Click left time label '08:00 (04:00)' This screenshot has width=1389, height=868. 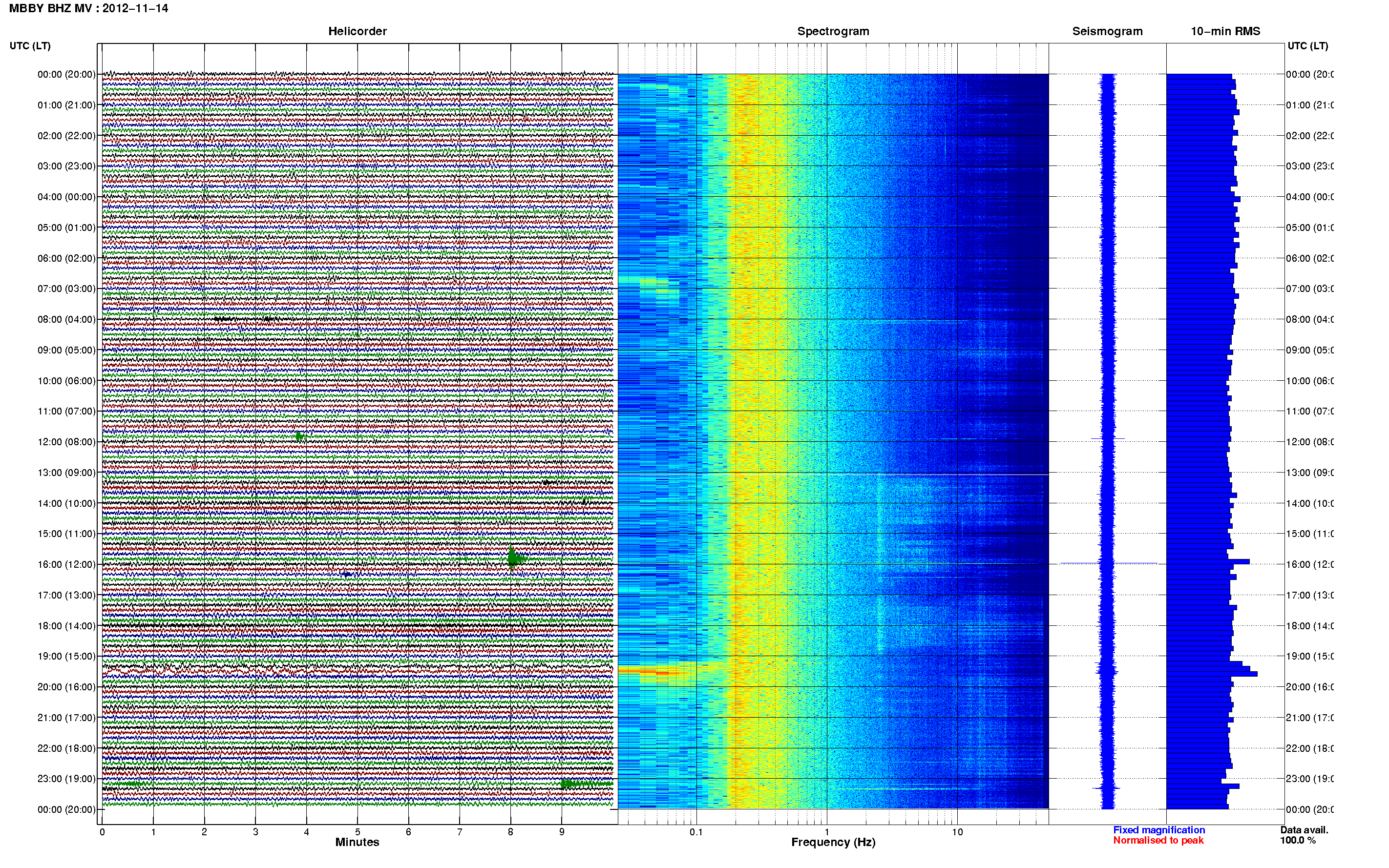click(x=66, y=319)
